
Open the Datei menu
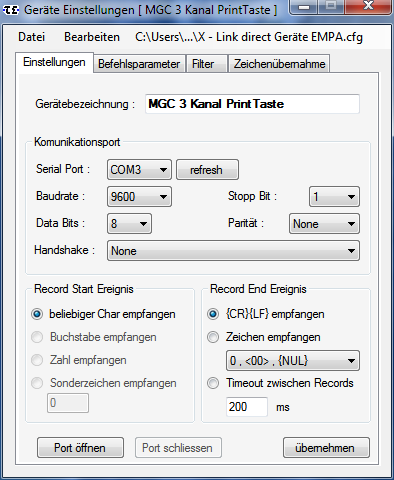(x=32, y=37)
